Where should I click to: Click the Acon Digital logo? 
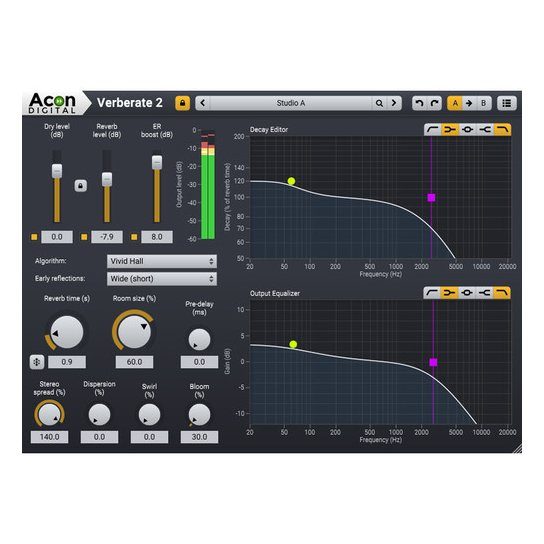point(52,103)
